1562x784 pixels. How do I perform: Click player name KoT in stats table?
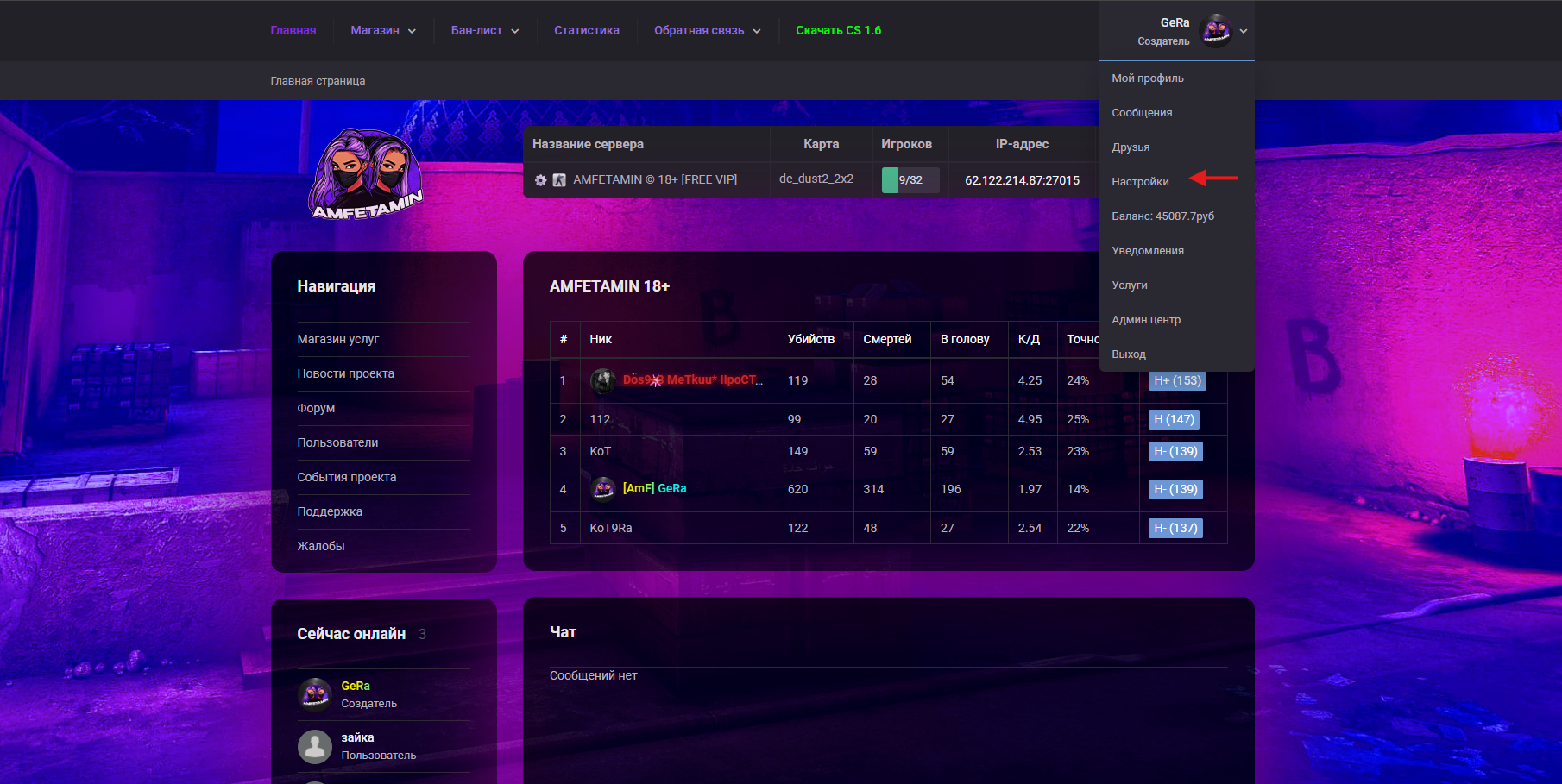(600, 452)
